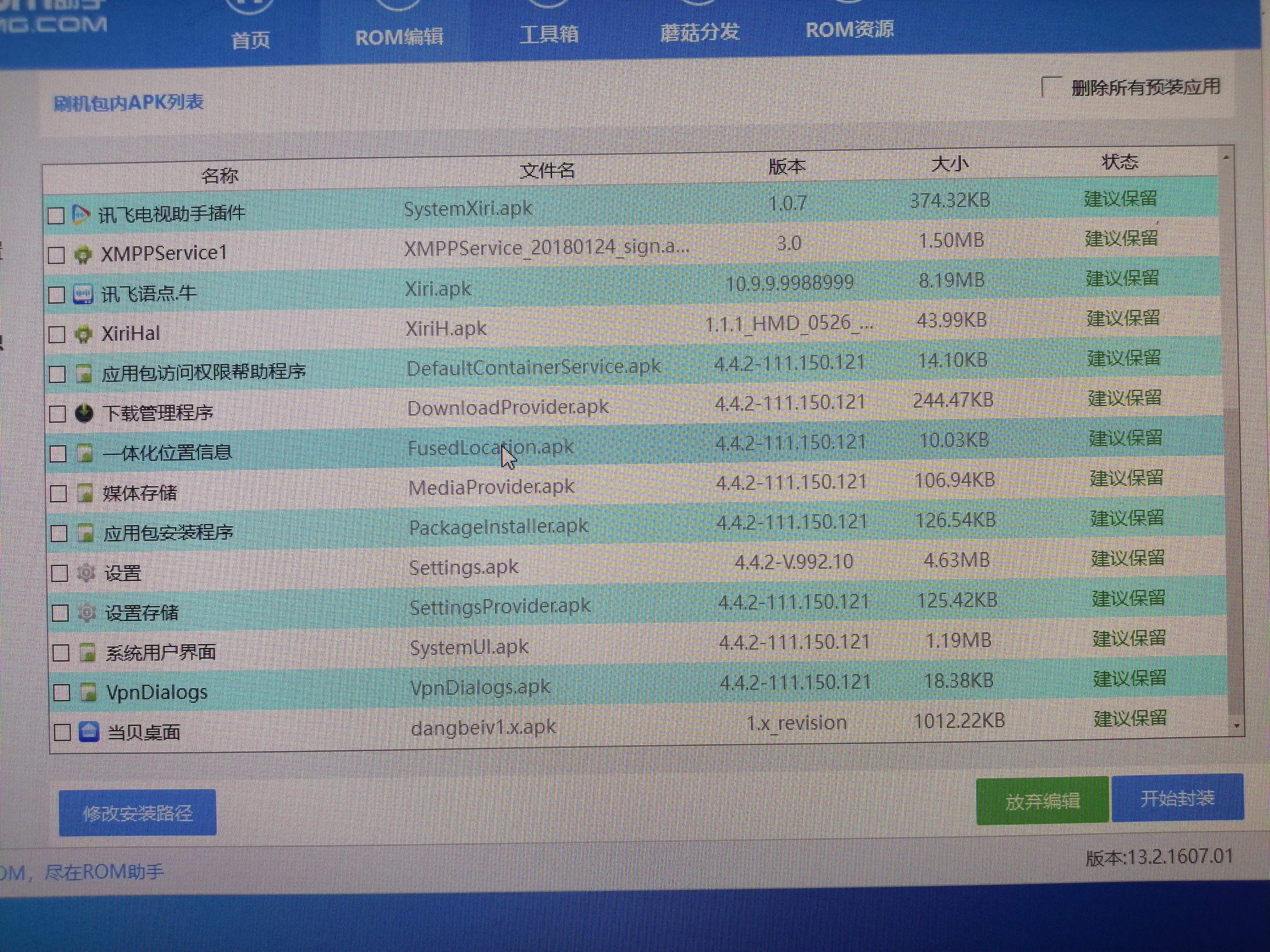
Task: Click the 讯飞语点牛 app icon
Action: coord(83,294)
